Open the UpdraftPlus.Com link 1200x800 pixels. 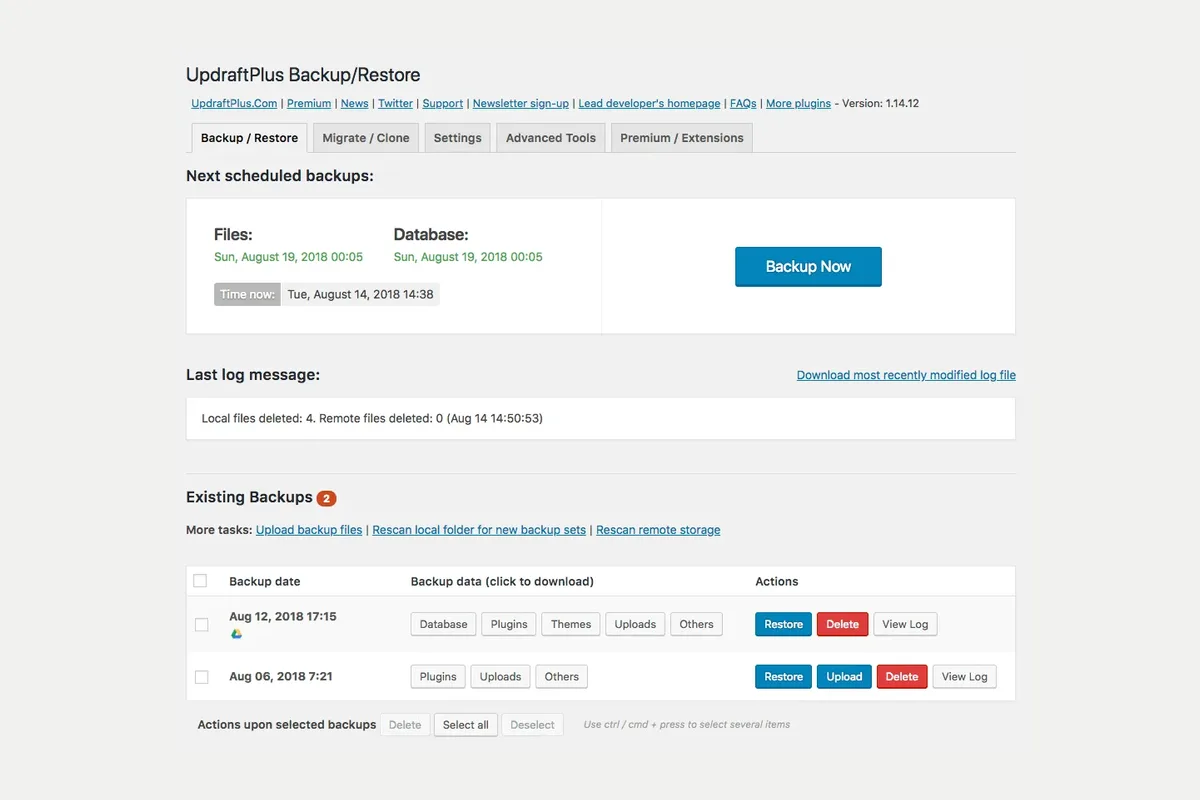tap(234, 103)
